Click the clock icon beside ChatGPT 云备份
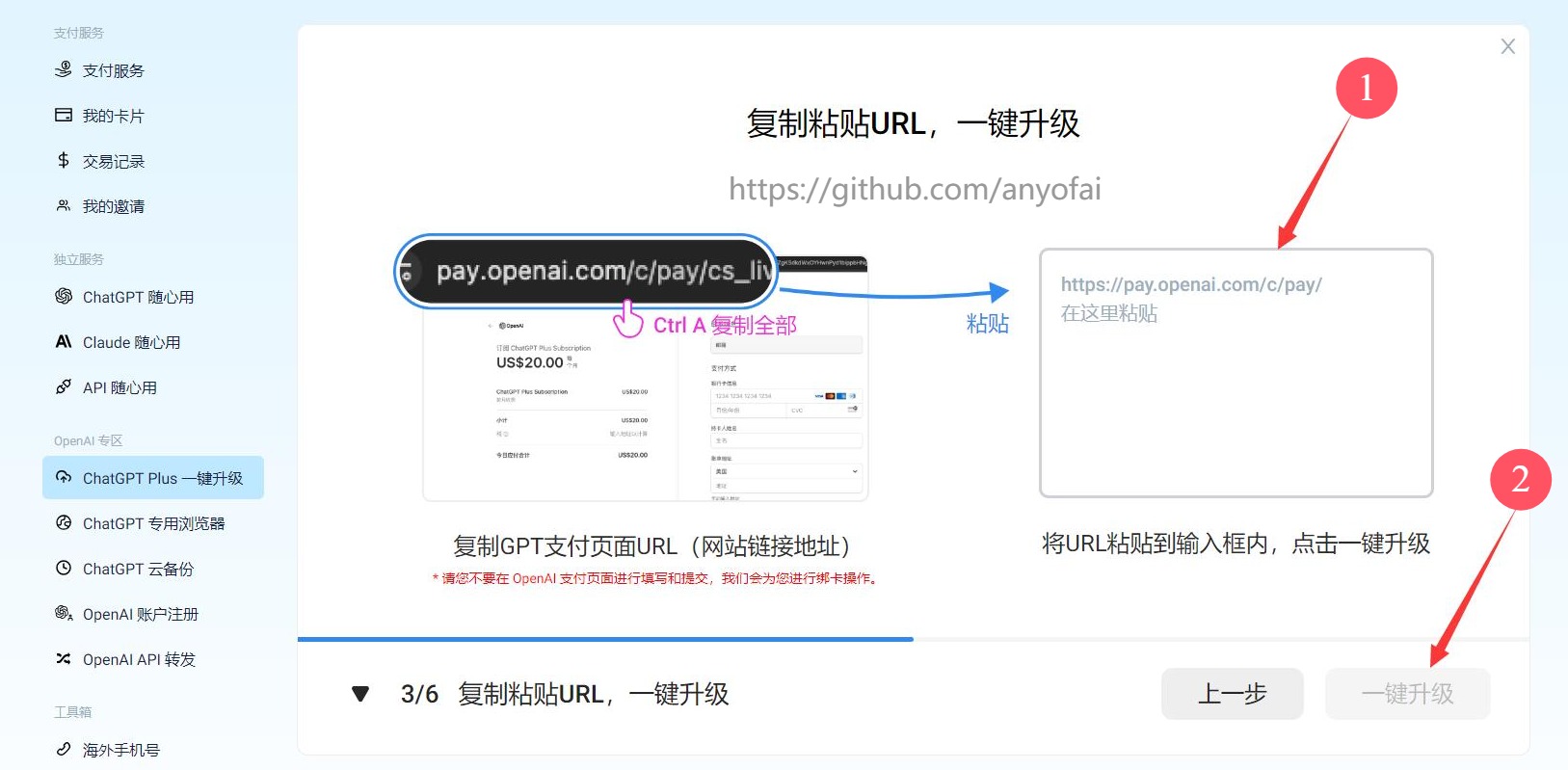Screen dimensions: 1568x770 (64, 568)
